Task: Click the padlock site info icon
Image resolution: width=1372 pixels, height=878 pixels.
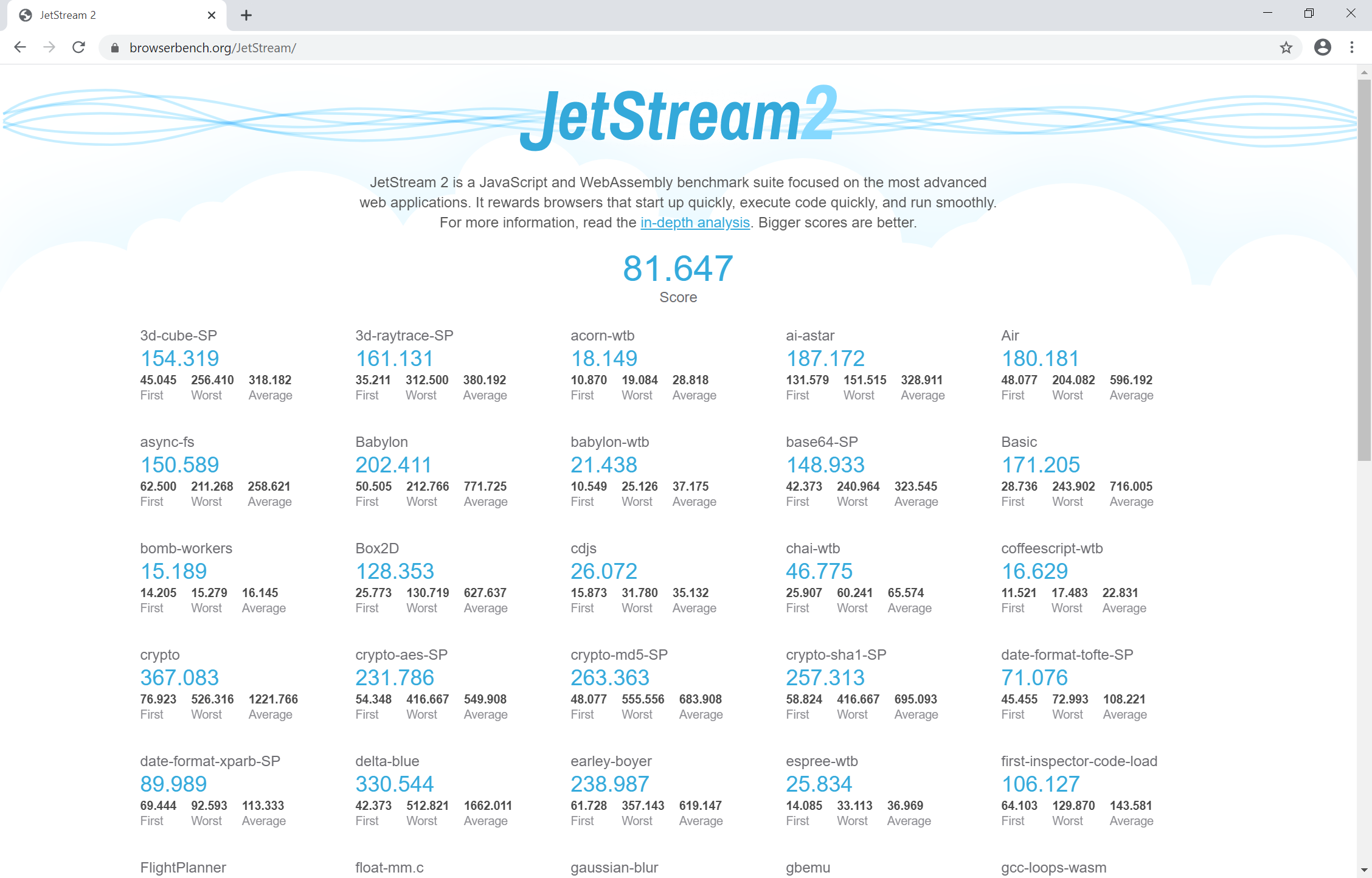Action: coord(114,47)
